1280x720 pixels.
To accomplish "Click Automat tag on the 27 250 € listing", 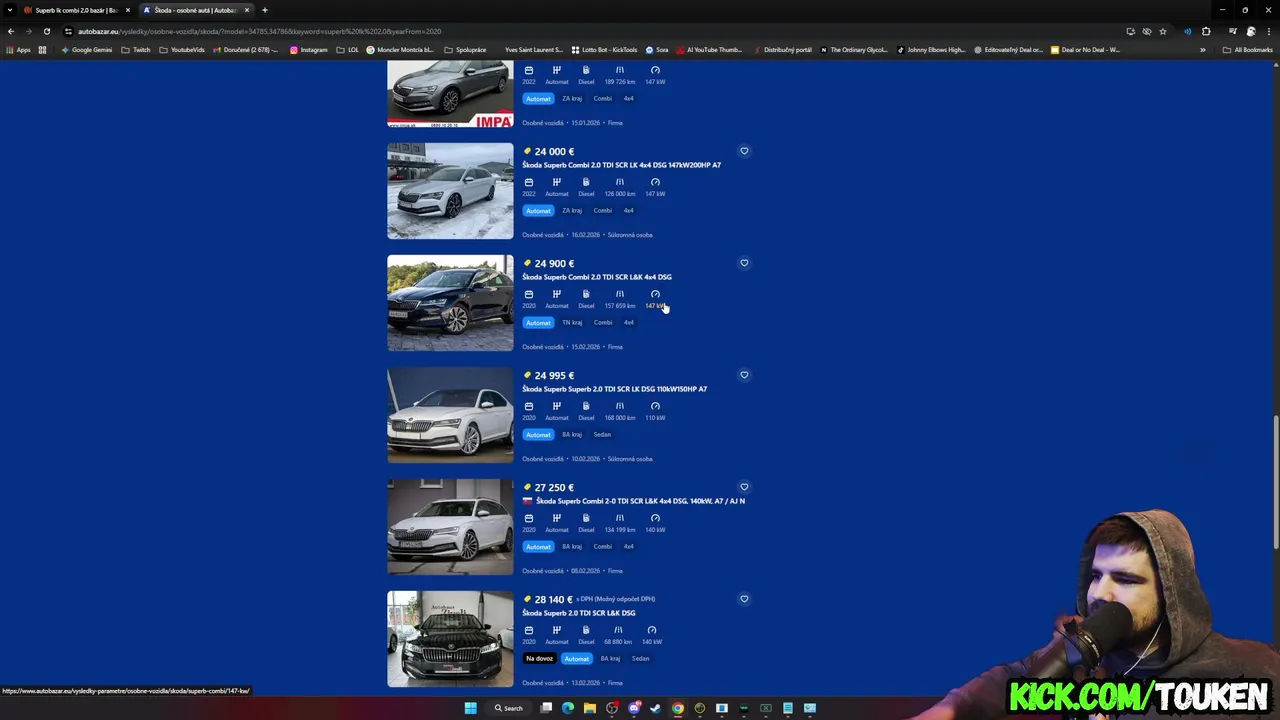I will pos(538,547).
